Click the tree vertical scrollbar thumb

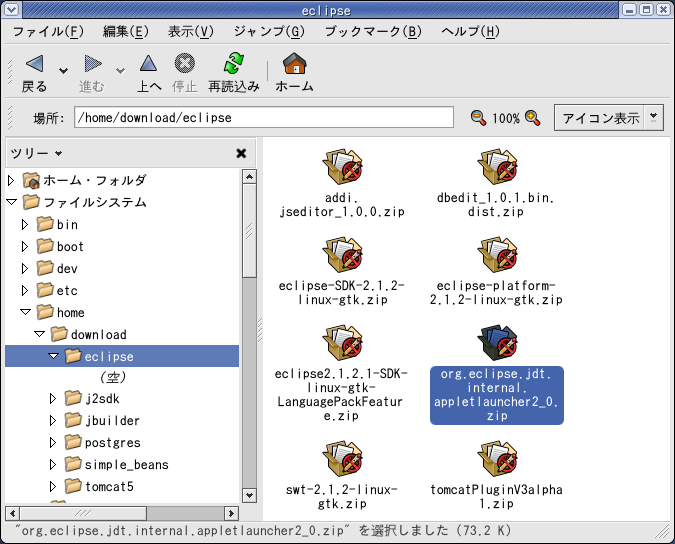pyautogui.click(x=249, y=231)
